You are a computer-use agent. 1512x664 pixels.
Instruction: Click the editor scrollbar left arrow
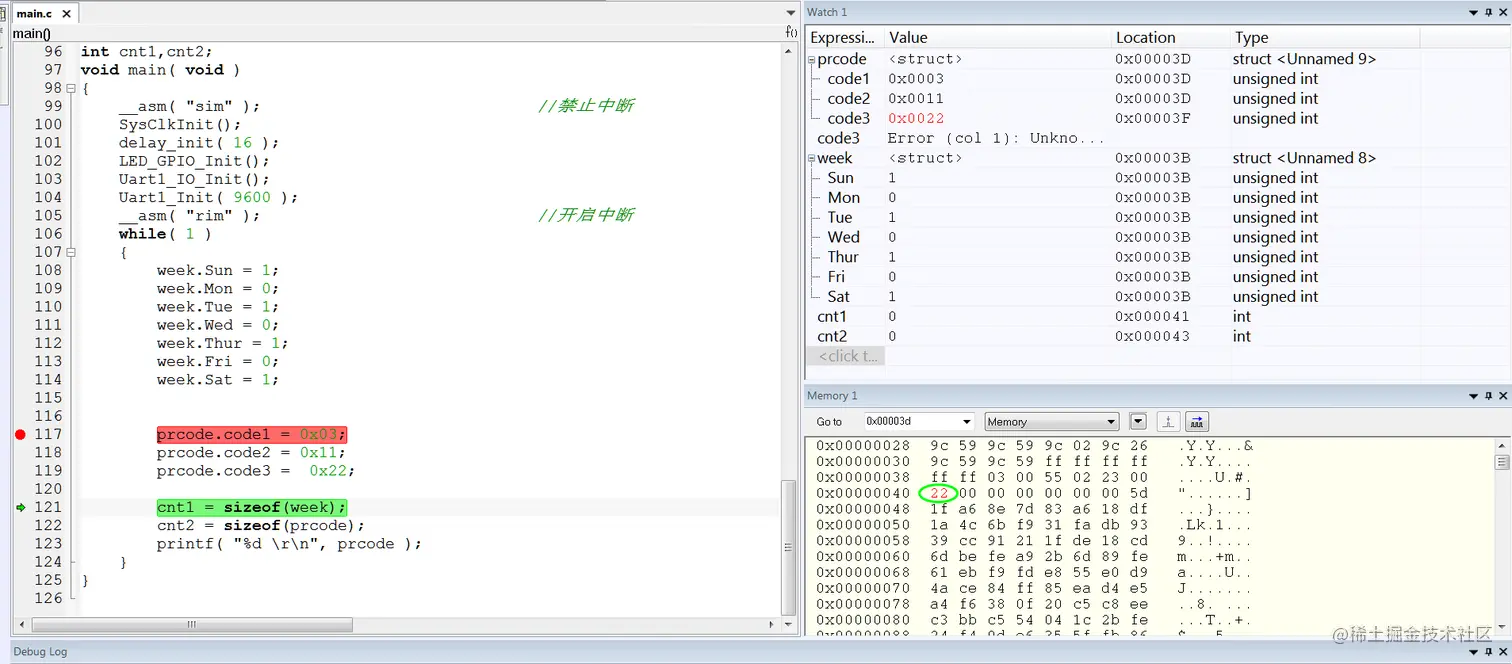point(20,625)
